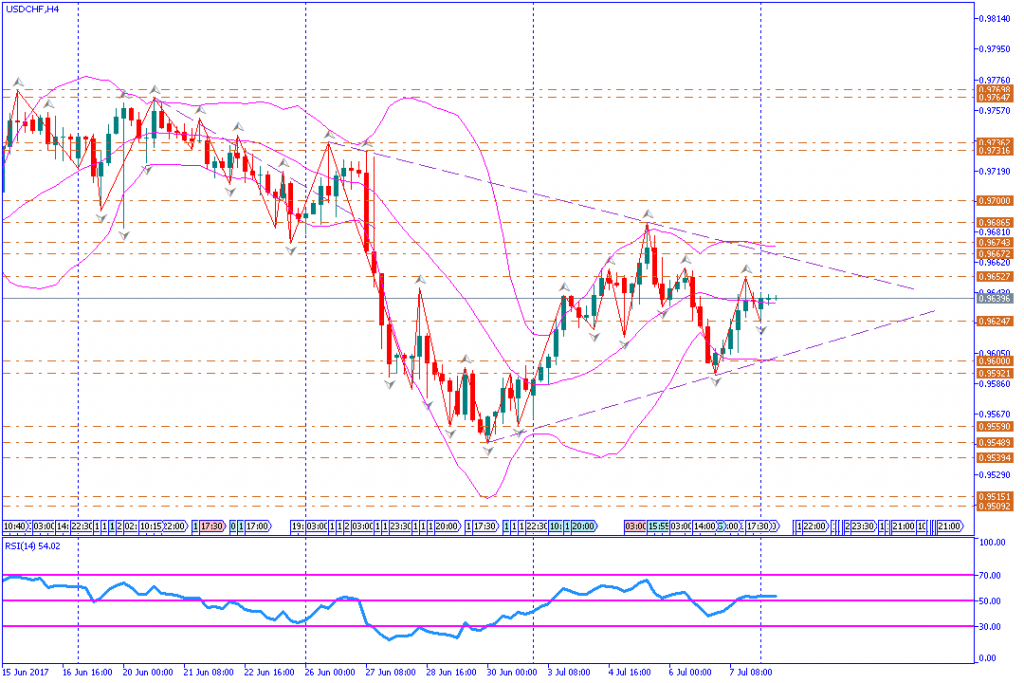Select the 0.97000 price level label

click(x=994, y=200)
